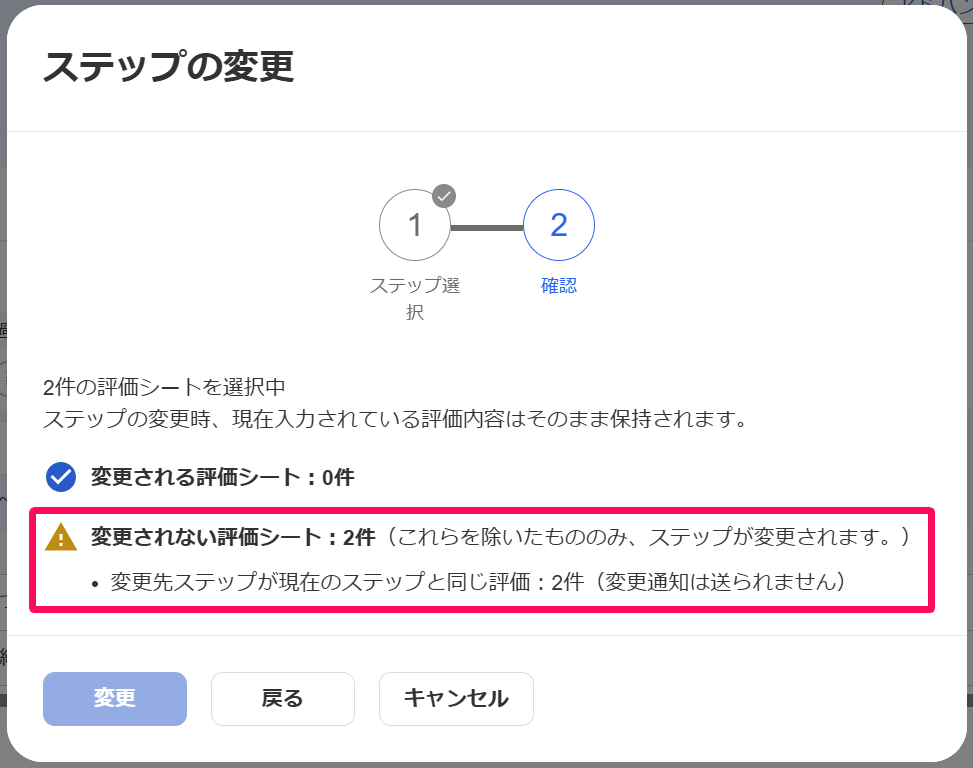Click the blue 変更 button
The image size is (973, 768).
pos(115,699)
